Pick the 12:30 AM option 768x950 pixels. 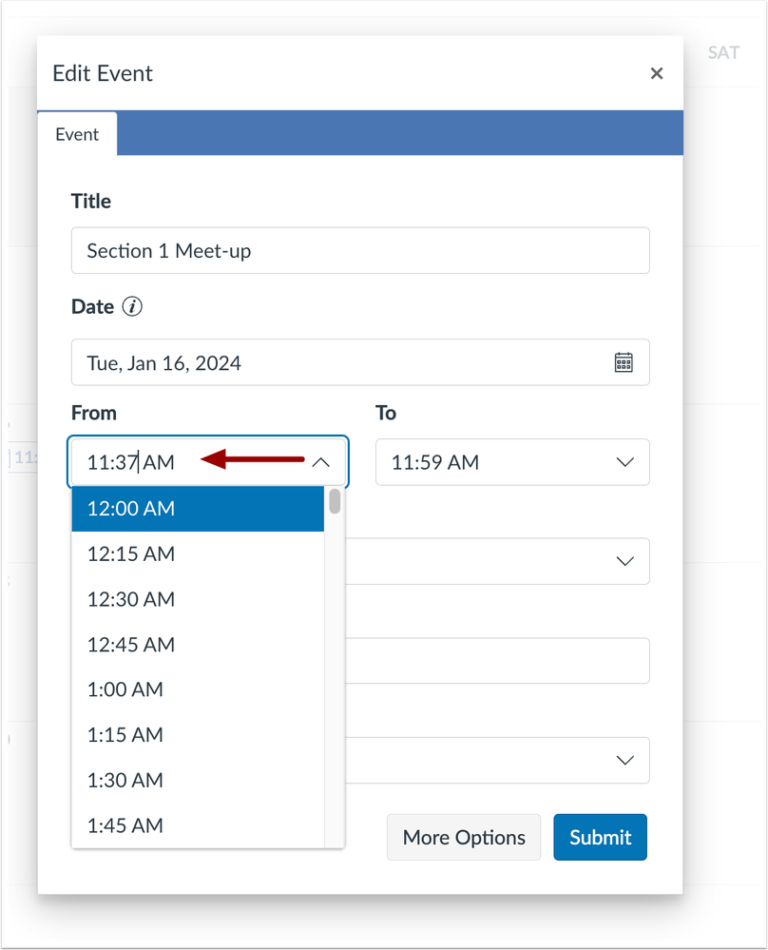pyautogui.click(x=198, y=599)
